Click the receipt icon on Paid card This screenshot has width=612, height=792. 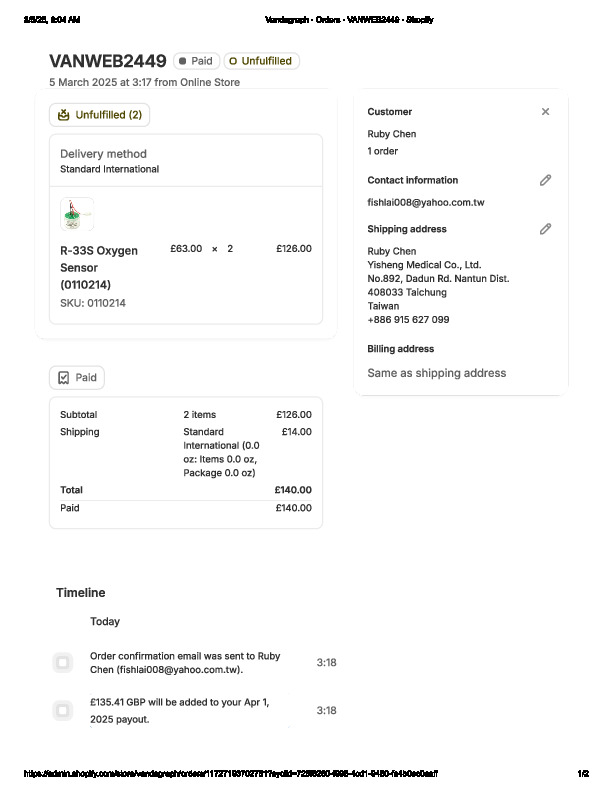[x=64, y=378]
